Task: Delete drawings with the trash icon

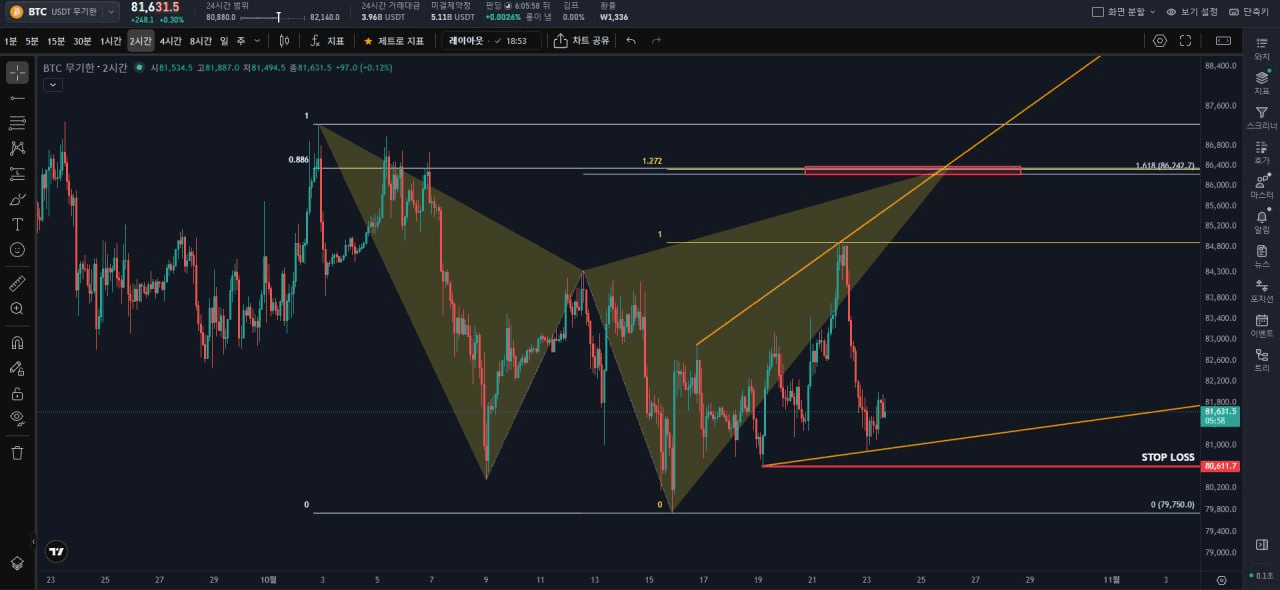Action: 17,453
